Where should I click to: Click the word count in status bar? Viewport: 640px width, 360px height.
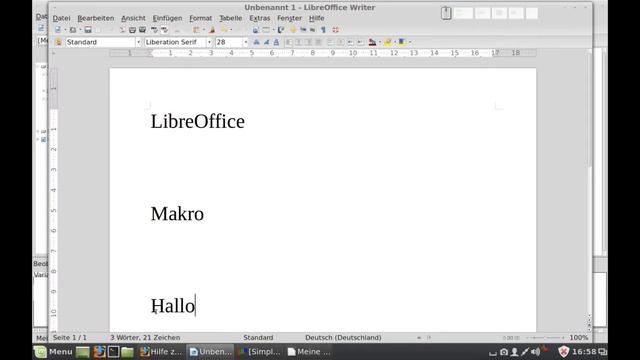coord(145,338)
